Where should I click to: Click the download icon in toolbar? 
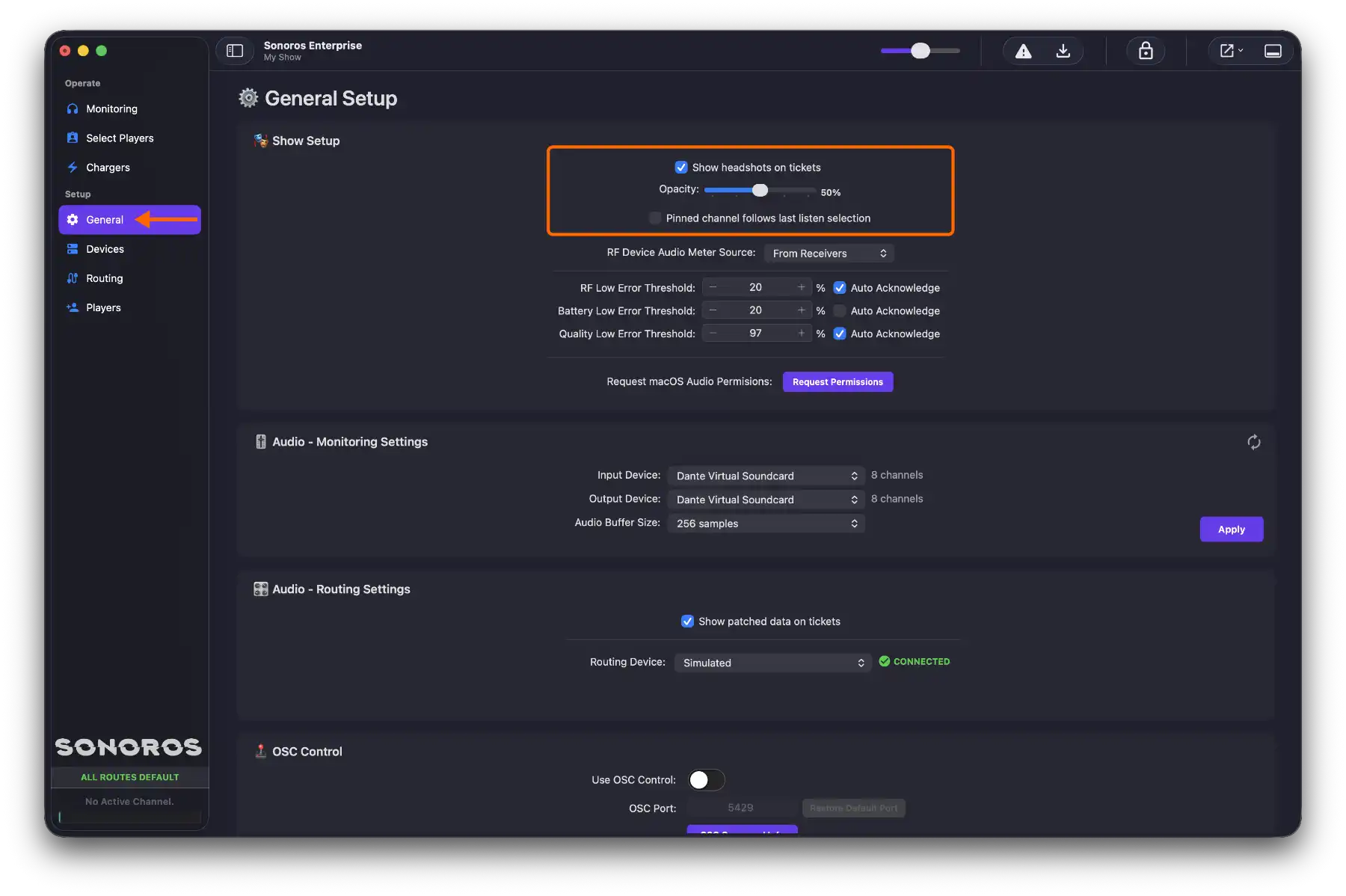[1063, 51]
